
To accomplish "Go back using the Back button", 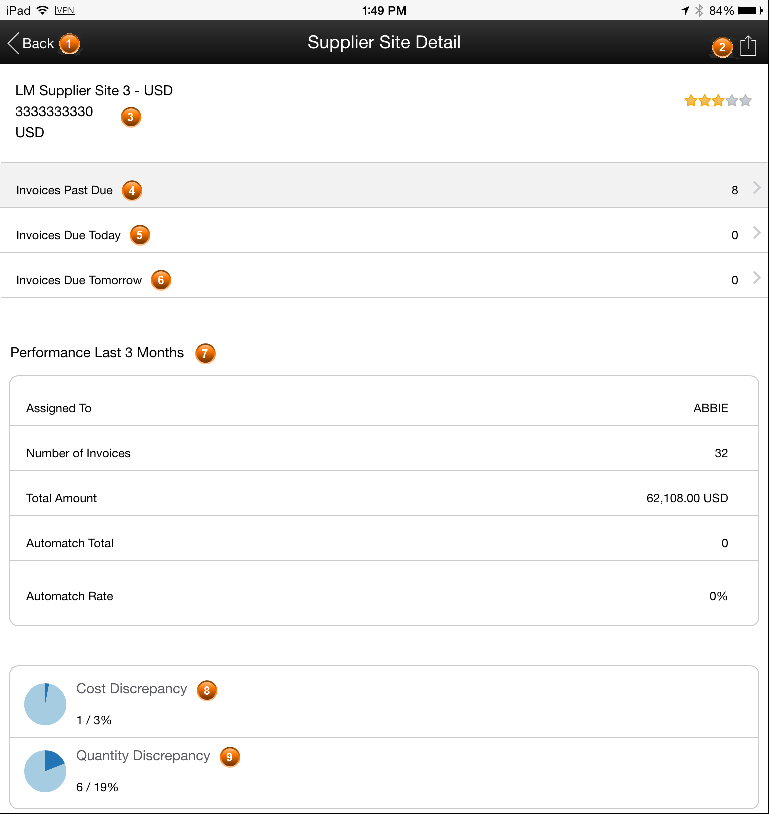I will [31, 43].
